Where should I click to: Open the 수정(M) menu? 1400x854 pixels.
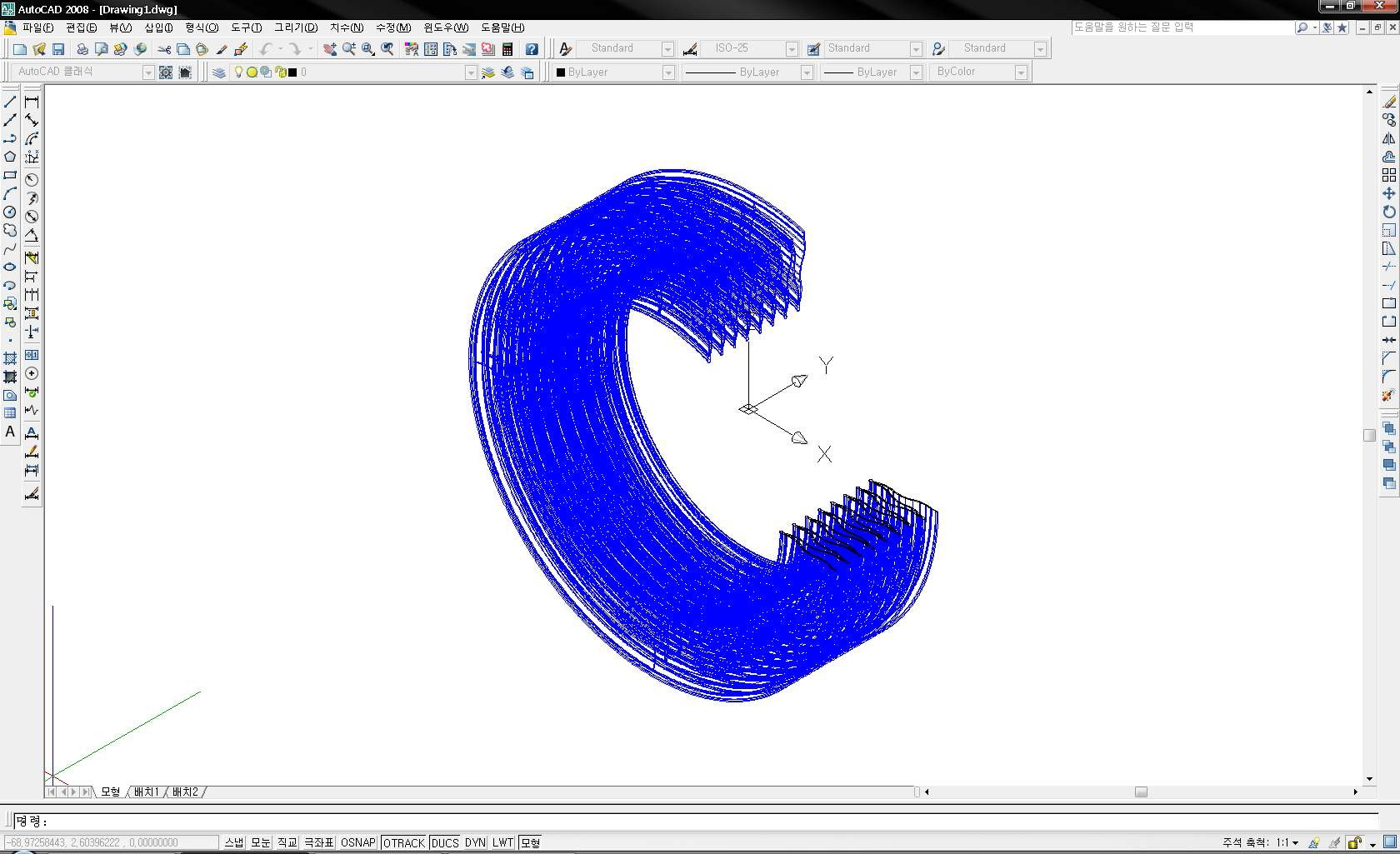393,27
